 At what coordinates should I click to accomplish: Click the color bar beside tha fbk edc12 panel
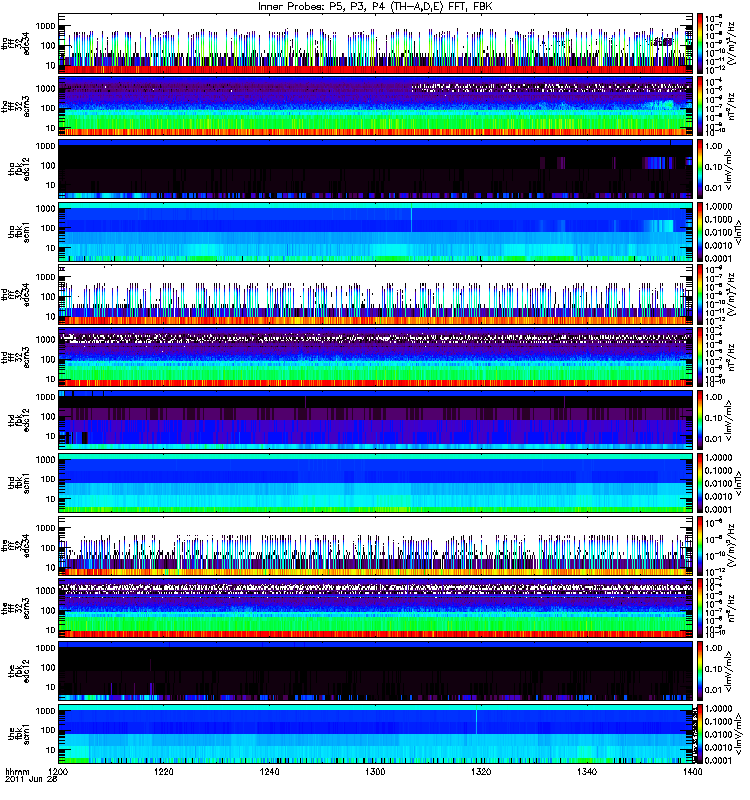pyautogui.click(x=700, y=169)
